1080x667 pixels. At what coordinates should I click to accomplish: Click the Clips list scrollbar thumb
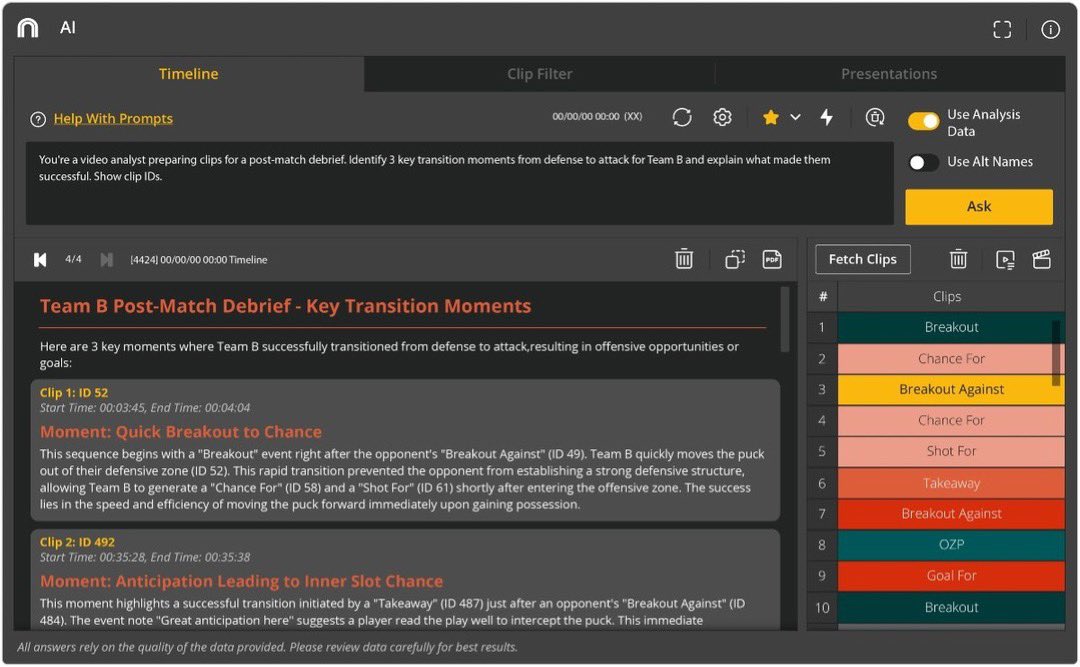[x=1056, y=353]
